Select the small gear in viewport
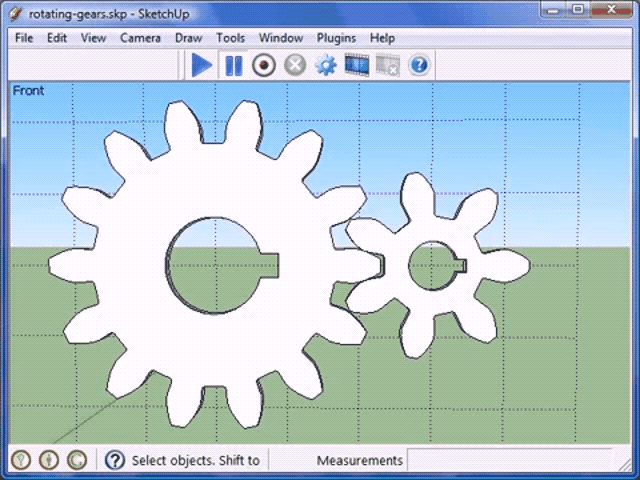Viewport: 640px width, 480px height. point(480,300)
